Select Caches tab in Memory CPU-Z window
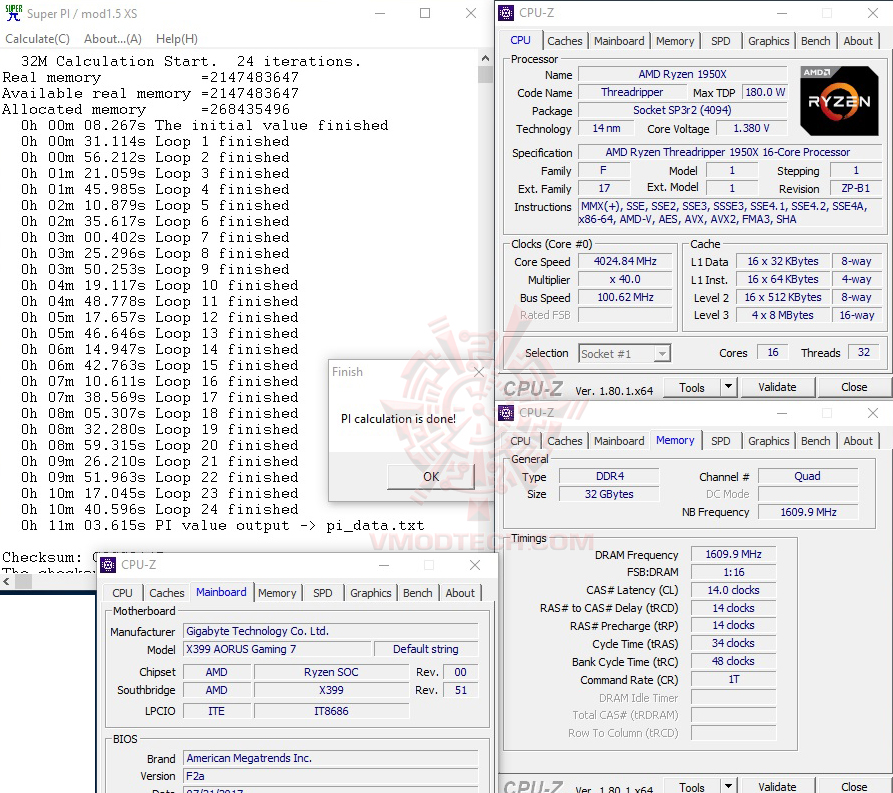The width and height of the screenshot is (893, 793). (564, 441)
